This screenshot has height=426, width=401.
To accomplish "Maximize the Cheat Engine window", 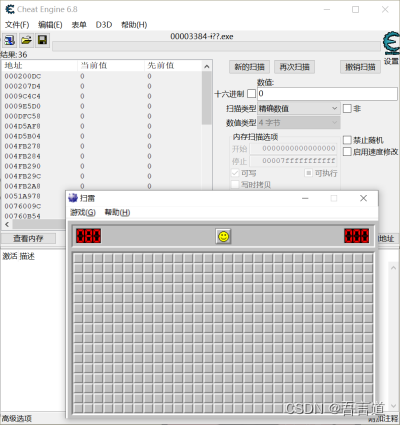I will pyautogui.click(x=356, y=10).
